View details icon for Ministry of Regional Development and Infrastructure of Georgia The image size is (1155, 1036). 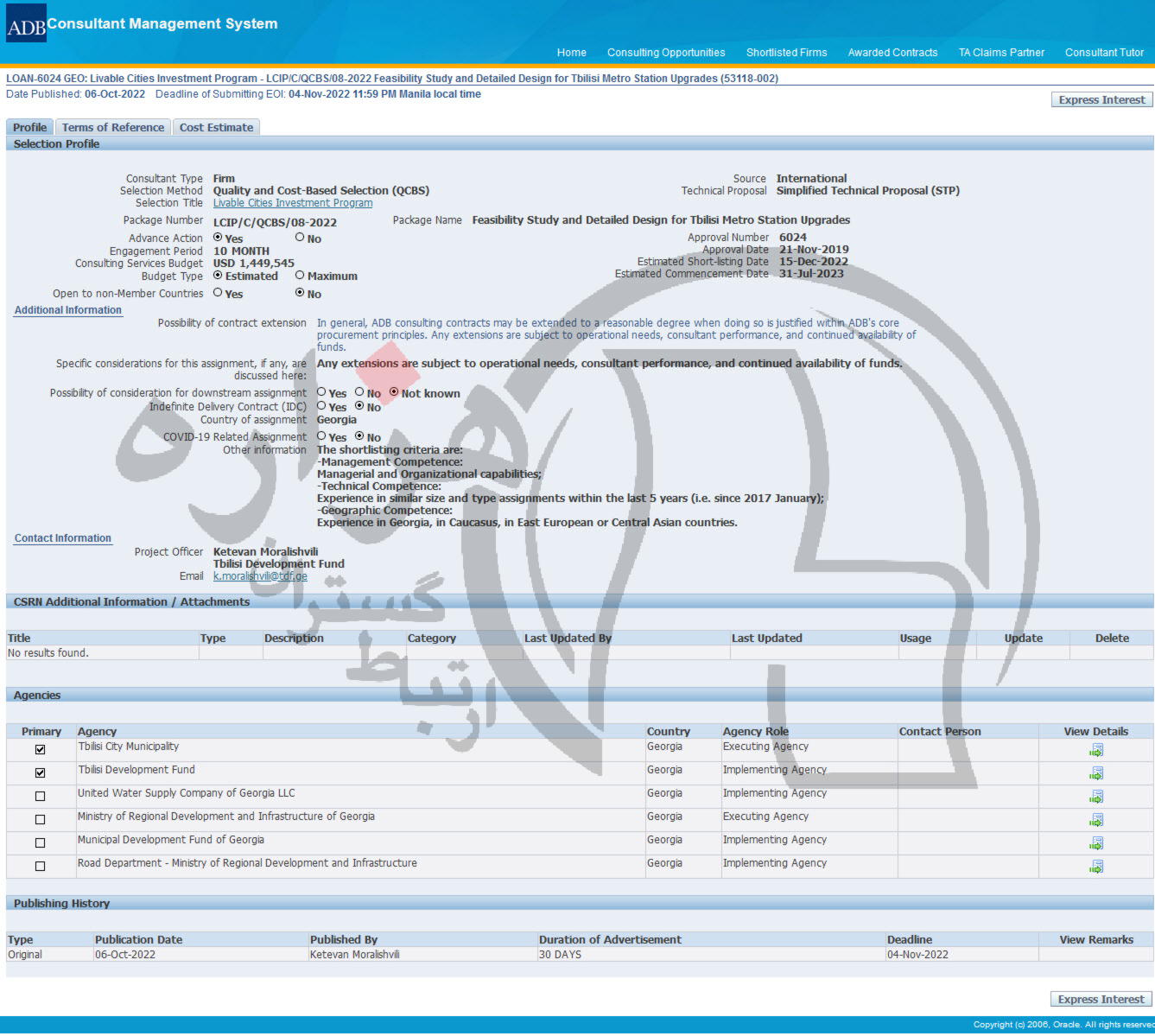(1096, 820)
